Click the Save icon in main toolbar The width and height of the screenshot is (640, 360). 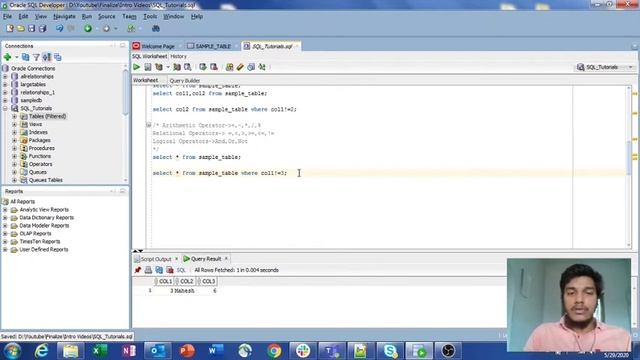tap(31, 28)
